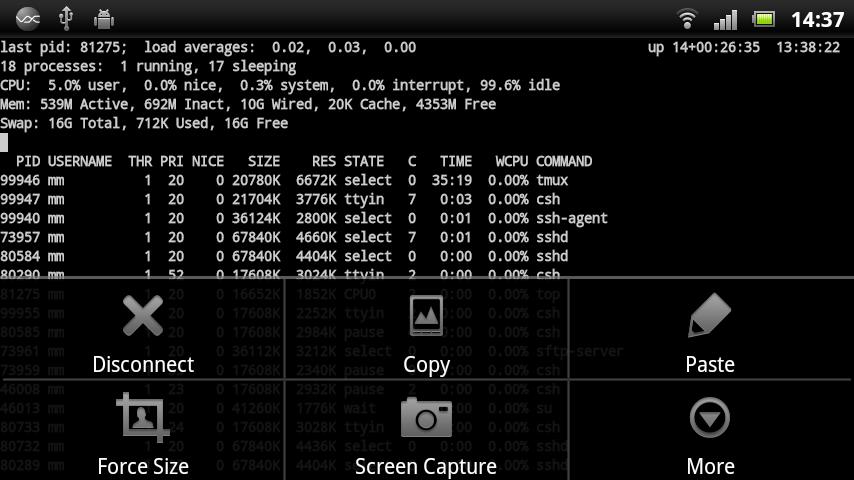Choose the Paste pencil icon

710,315
